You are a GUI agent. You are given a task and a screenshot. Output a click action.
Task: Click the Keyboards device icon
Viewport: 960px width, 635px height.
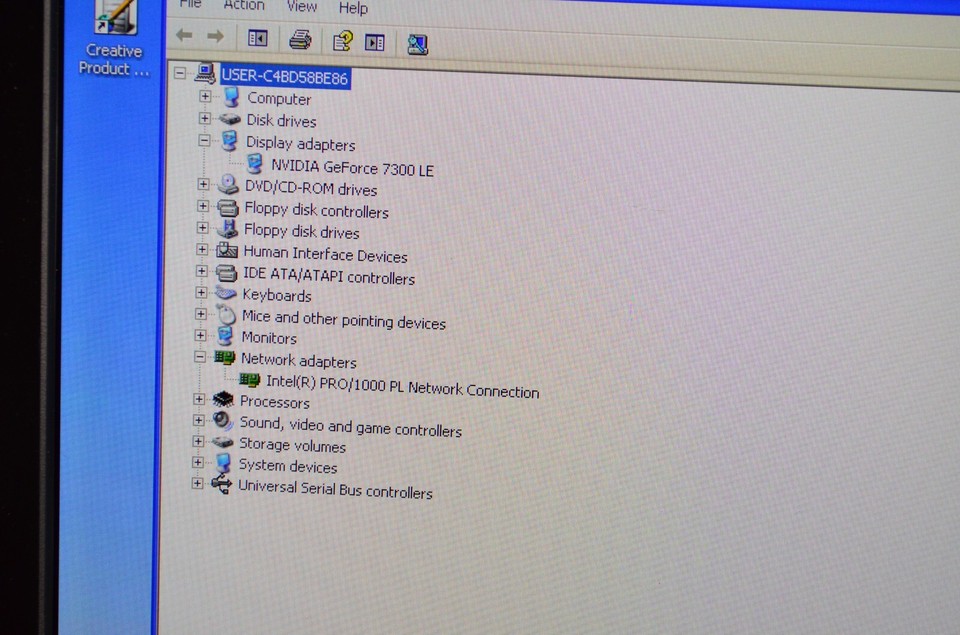coord(224,293)
